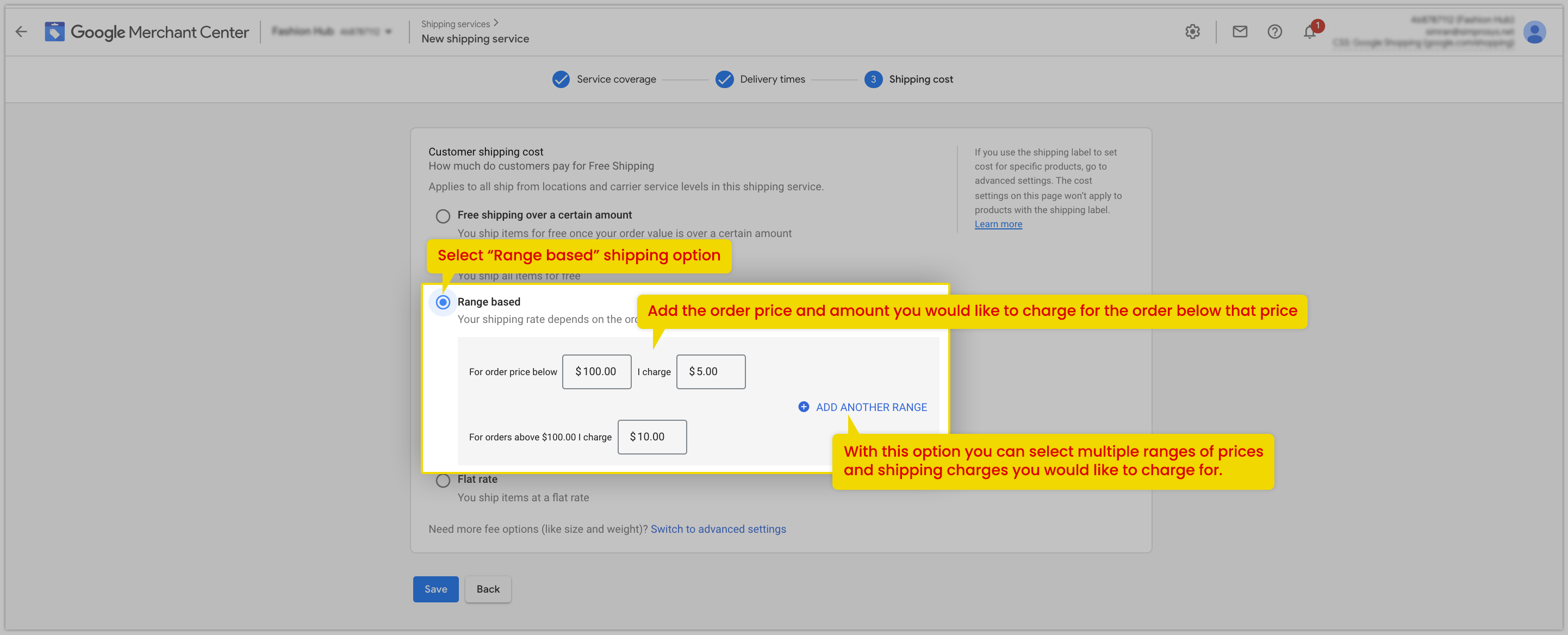Image resolution: width=1568 pixels, height=635 pixels.
Task: Edit the order price below $100.00 field
Action: pyautogui.click(x=596, y=371)
